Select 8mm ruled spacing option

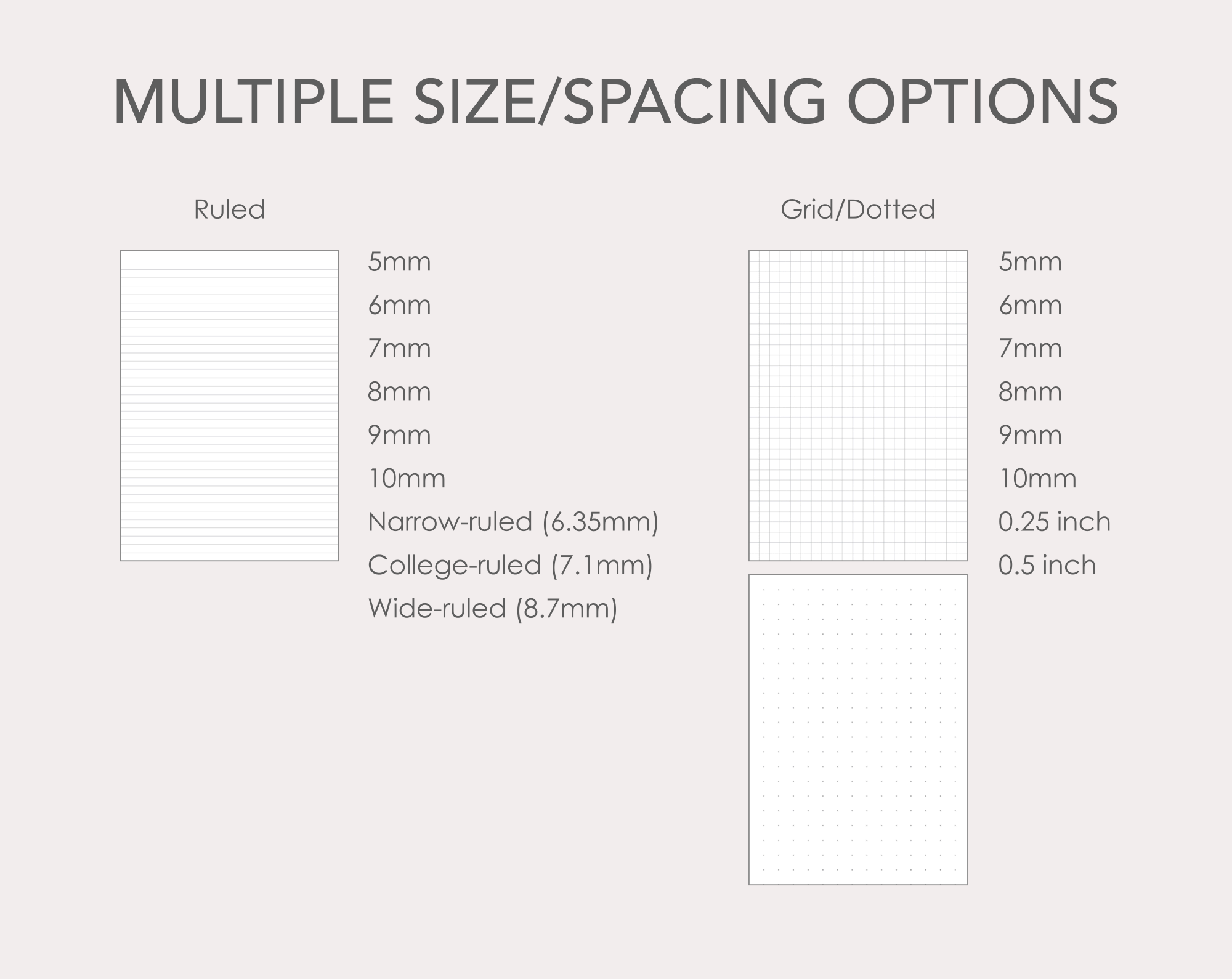click(399, 392)
